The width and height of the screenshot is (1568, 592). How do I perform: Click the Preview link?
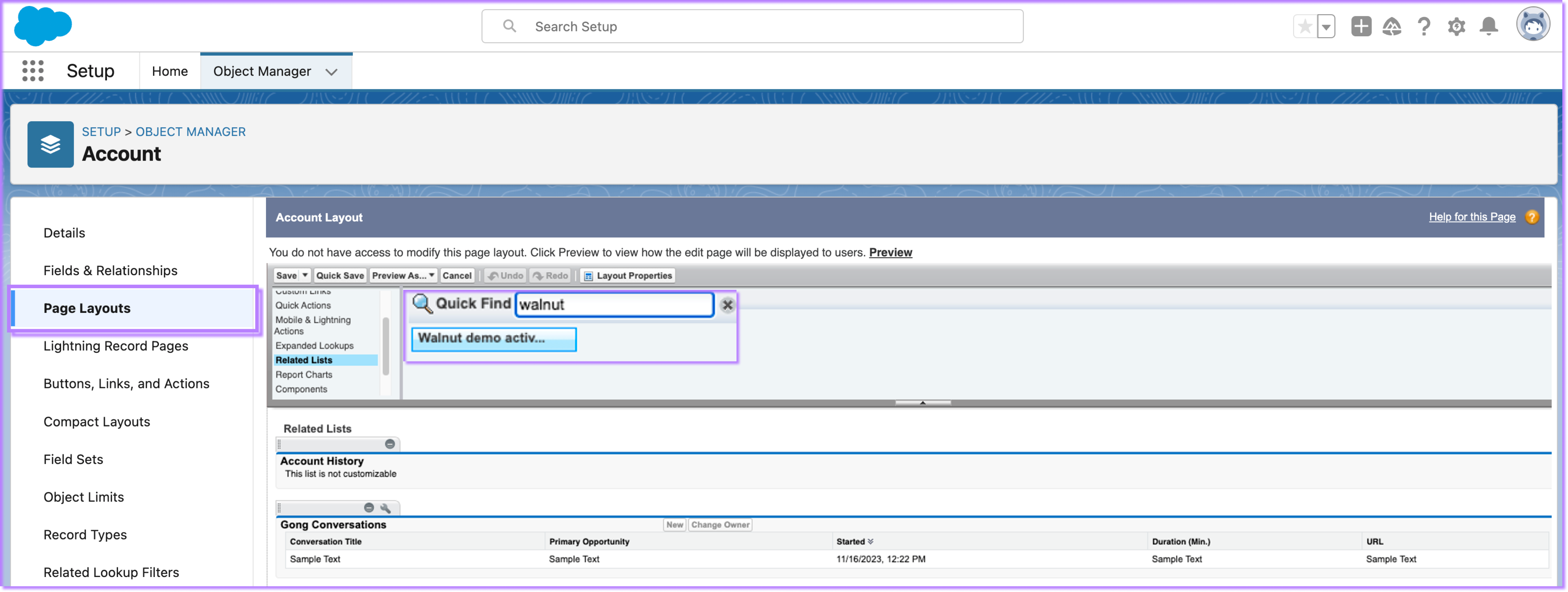coord(890,252)
